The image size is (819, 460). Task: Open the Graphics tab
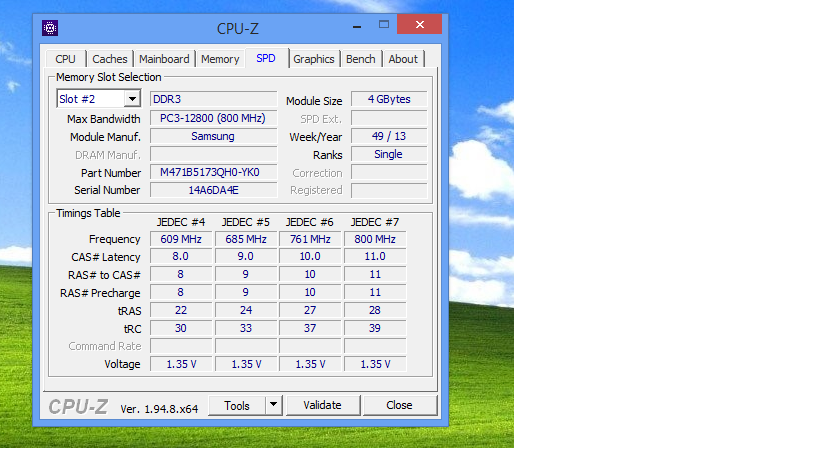pyautogui.click(x=313, y=59)
